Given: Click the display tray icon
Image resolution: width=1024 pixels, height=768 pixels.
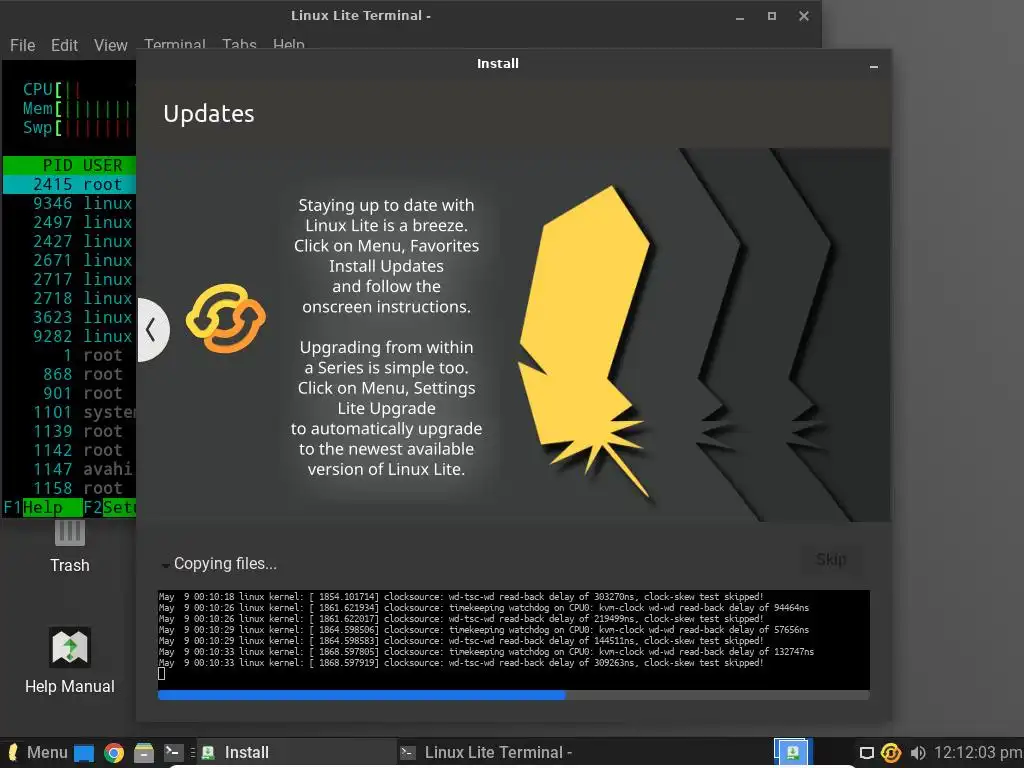Looking at the screenshot, I should (x=866, y=753).
